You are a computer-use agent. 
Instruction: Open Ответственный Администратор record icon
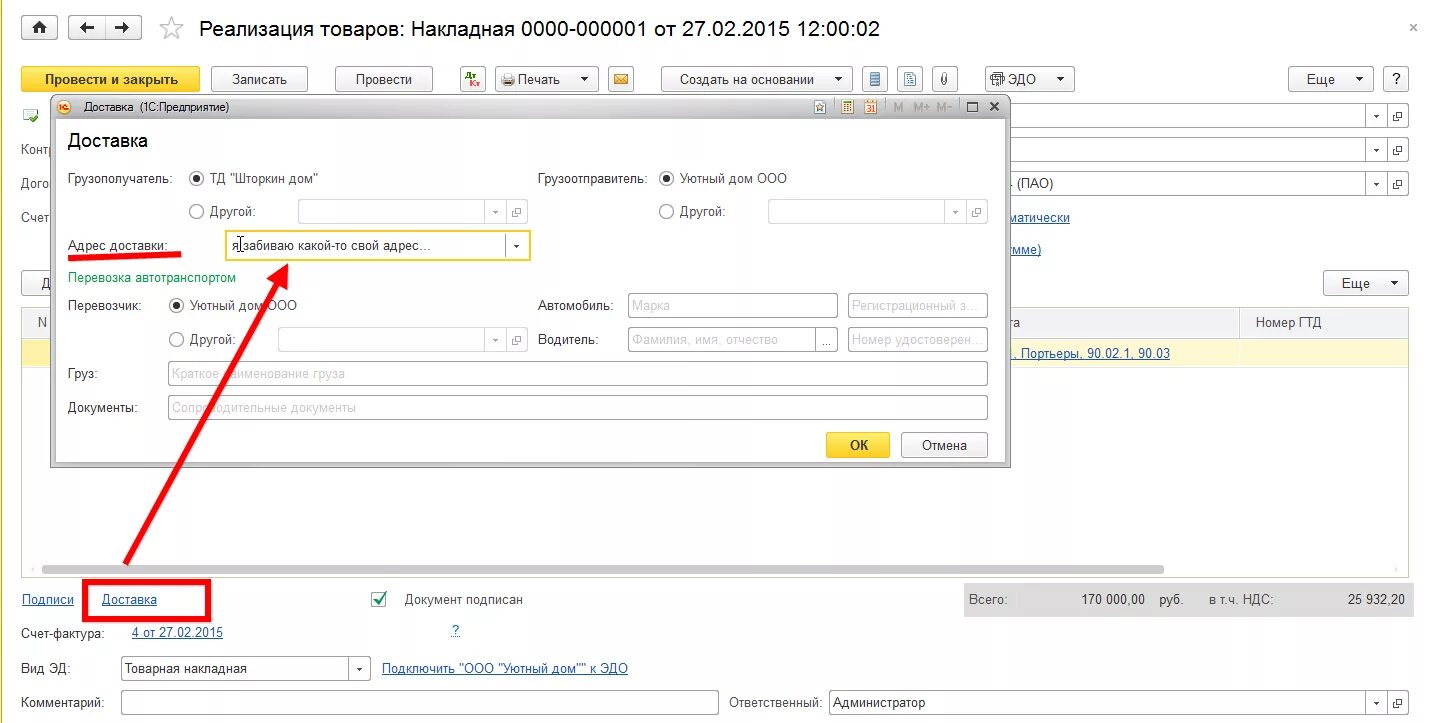coord(1398,703)
